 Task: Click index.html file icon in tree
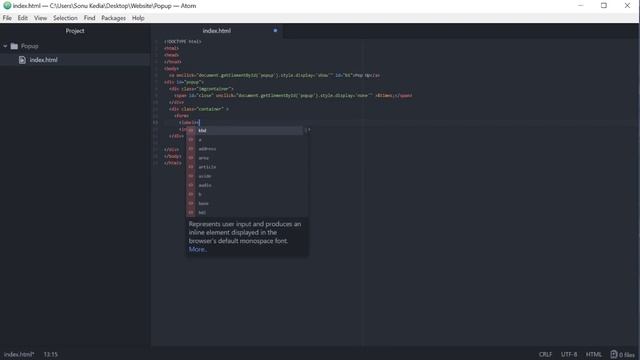tap(22, 60)
